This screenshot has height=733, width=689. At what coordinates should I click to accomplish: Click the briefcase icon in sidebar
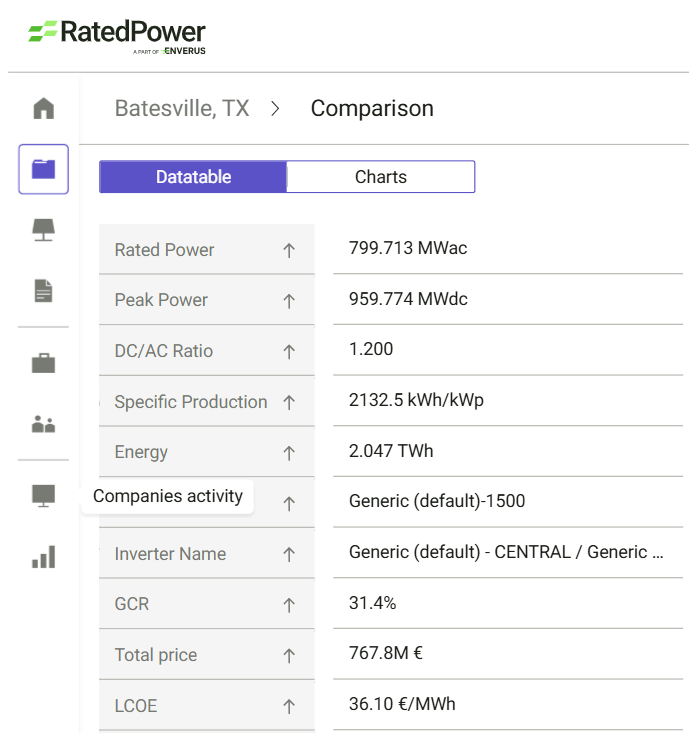(x=43, y=363)
